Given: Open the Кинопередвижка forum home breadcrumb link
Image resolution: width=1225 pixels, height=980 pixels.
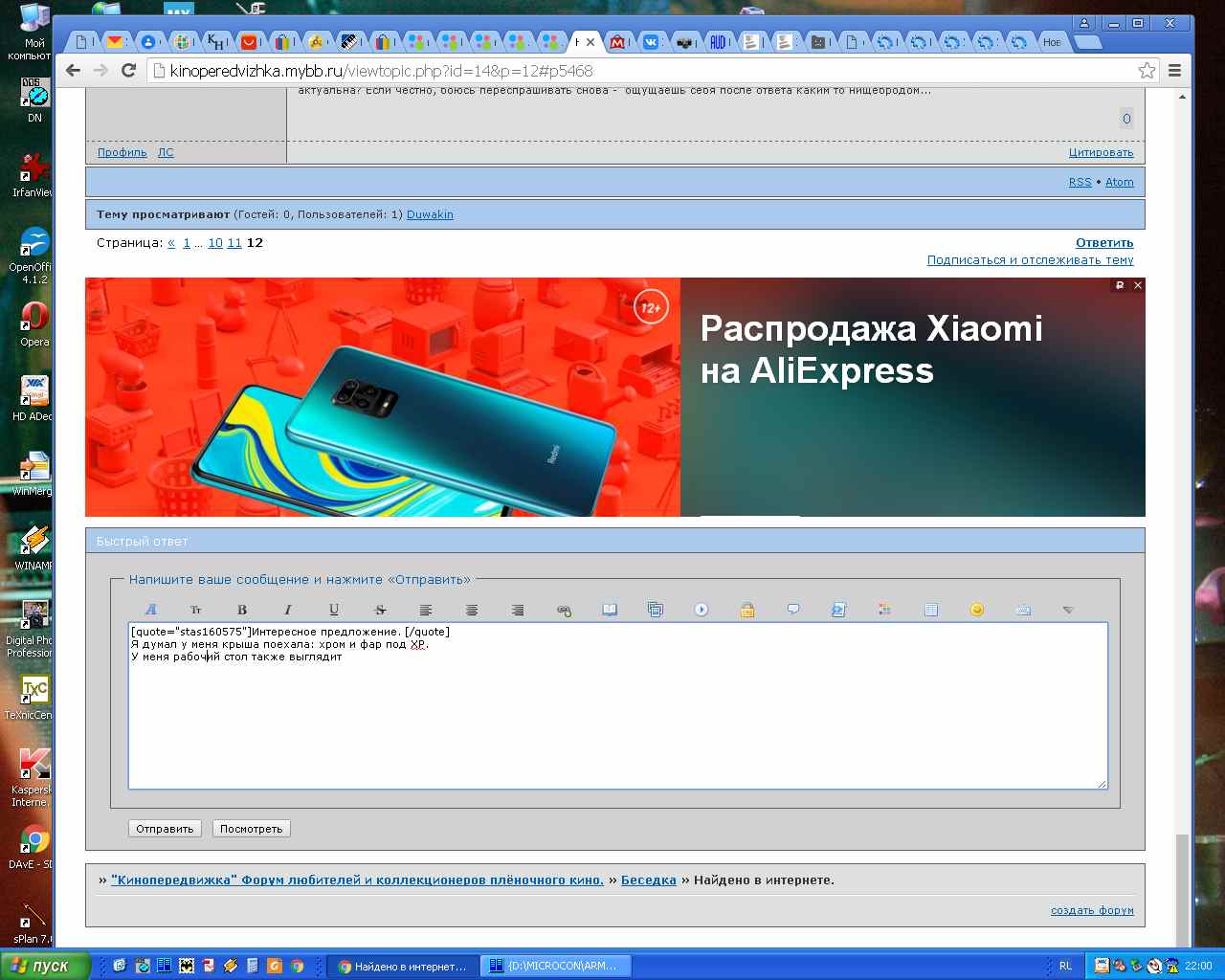Looking at the screenshot, I should point(357,880).
